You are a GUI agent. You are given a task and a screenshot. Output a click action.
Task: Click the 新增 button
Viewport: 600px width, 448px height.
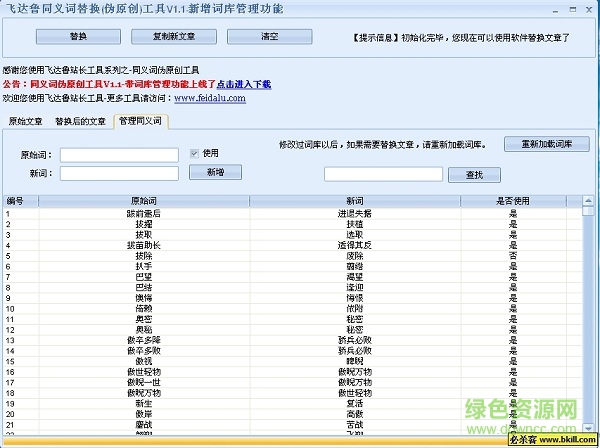[215, 172]
